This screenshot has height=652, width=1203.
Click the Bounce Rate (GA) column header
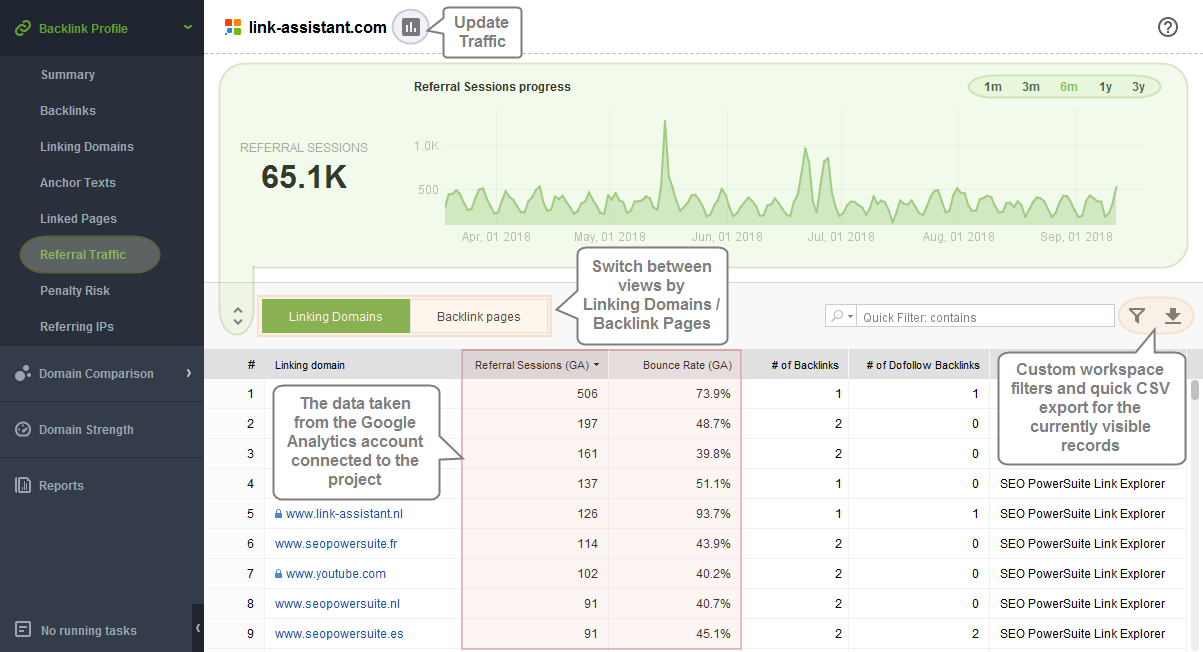[675, 365]
